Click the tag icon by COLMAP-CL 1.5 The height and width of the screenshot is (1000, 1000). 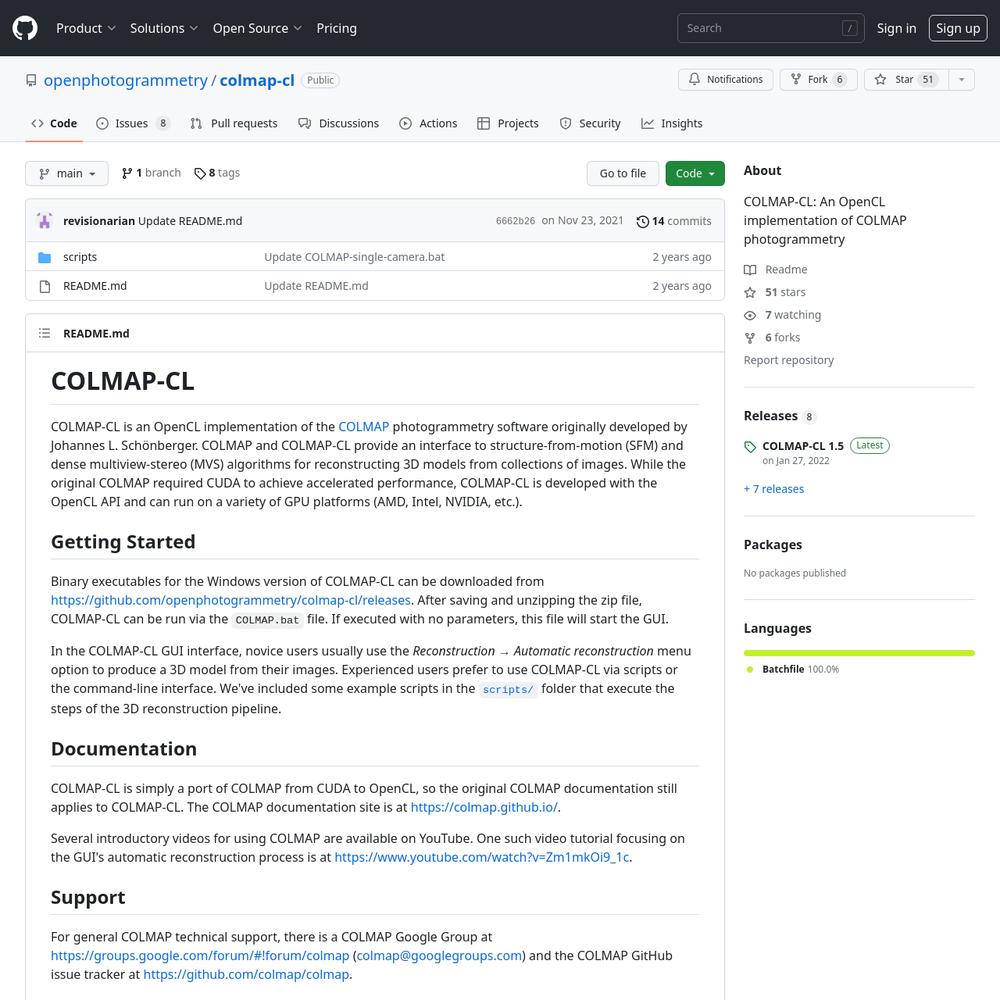click(x=750, y=446)
